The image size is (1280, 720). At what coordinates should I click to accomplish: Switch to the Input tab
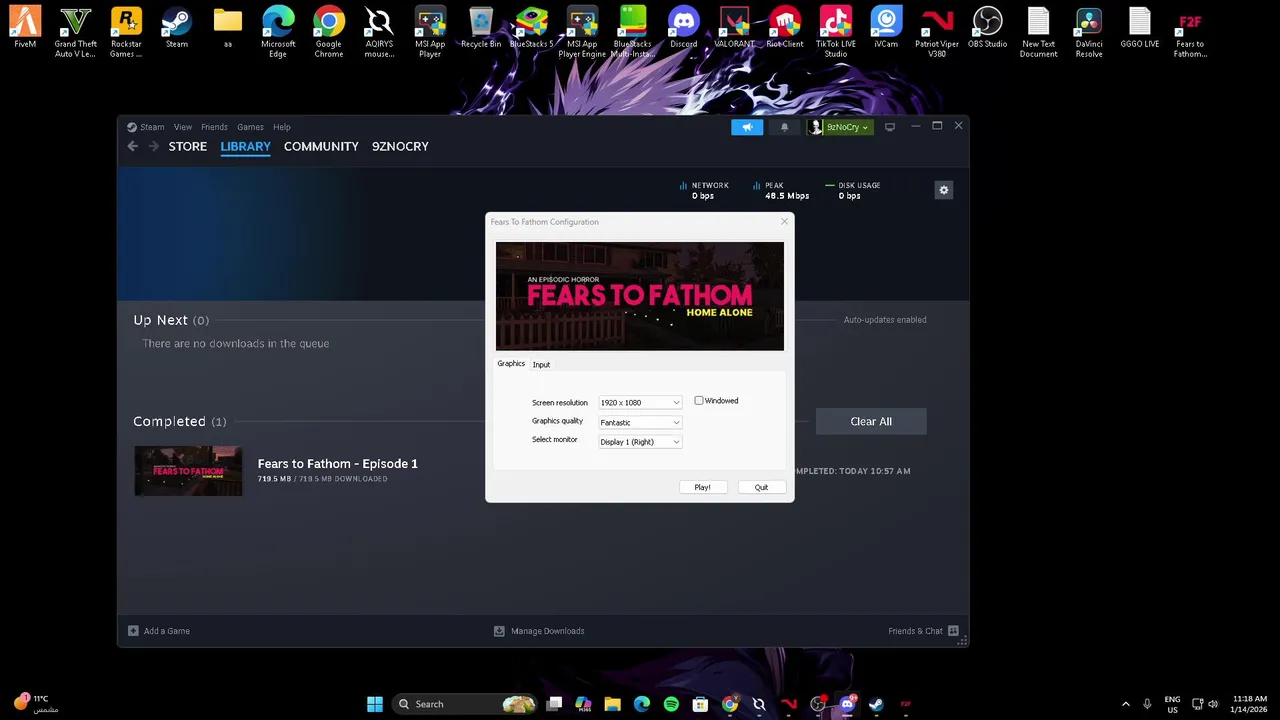click(541, 364)
